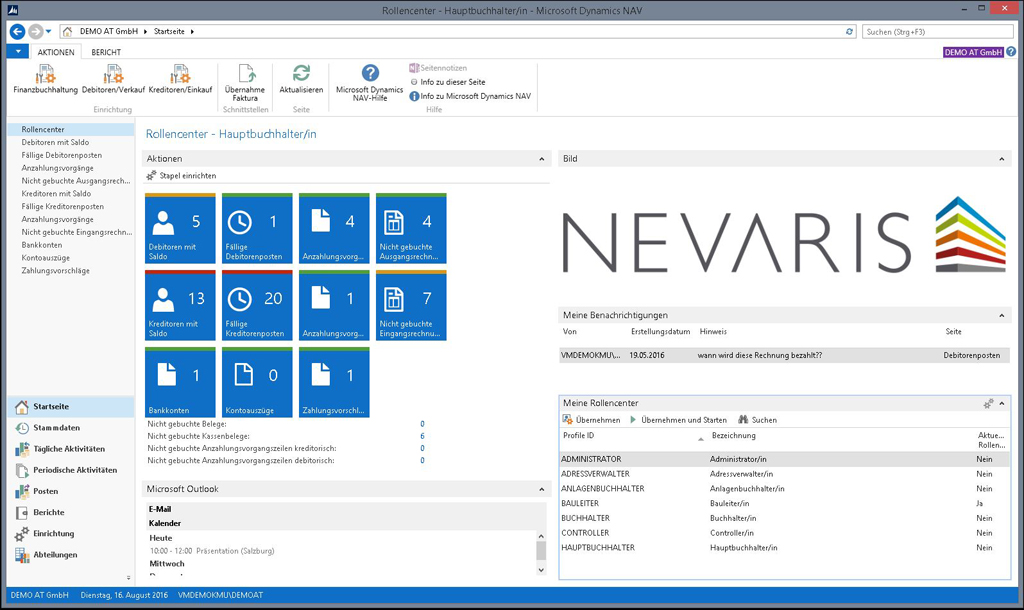Screen dimensions: 1024x610
Task: Switch to the BERICHT ribbon tab
Action: coord(106,52)
